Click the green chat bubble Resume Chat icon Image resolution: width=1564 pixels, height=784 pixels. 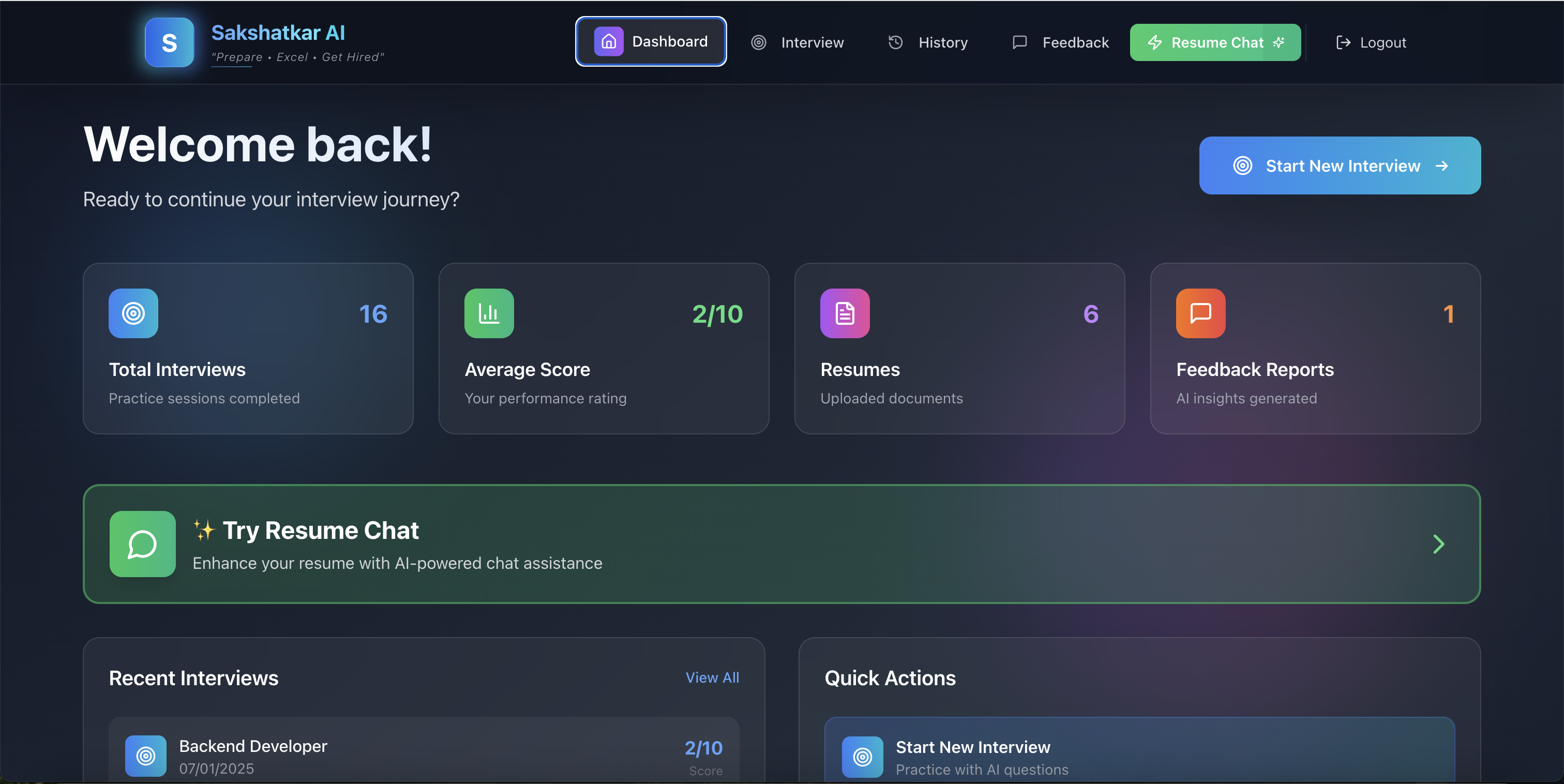(143, 544)
